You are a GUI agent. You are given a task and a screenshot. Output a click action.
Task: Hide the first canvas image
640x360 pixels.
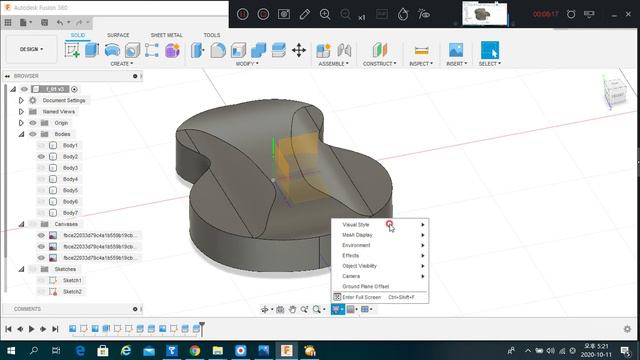coord(41,235)
